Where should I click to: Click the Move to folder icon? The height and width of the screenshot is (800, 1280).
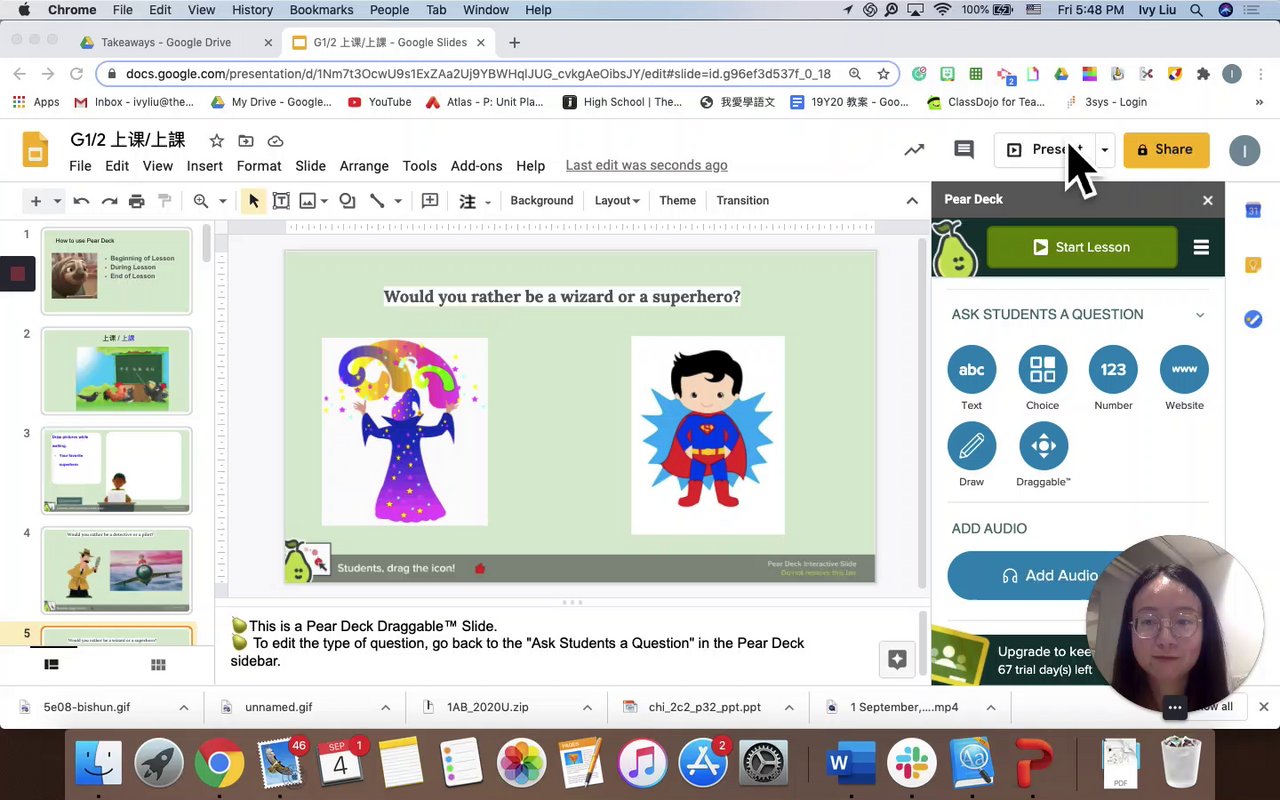coord(245,141)
